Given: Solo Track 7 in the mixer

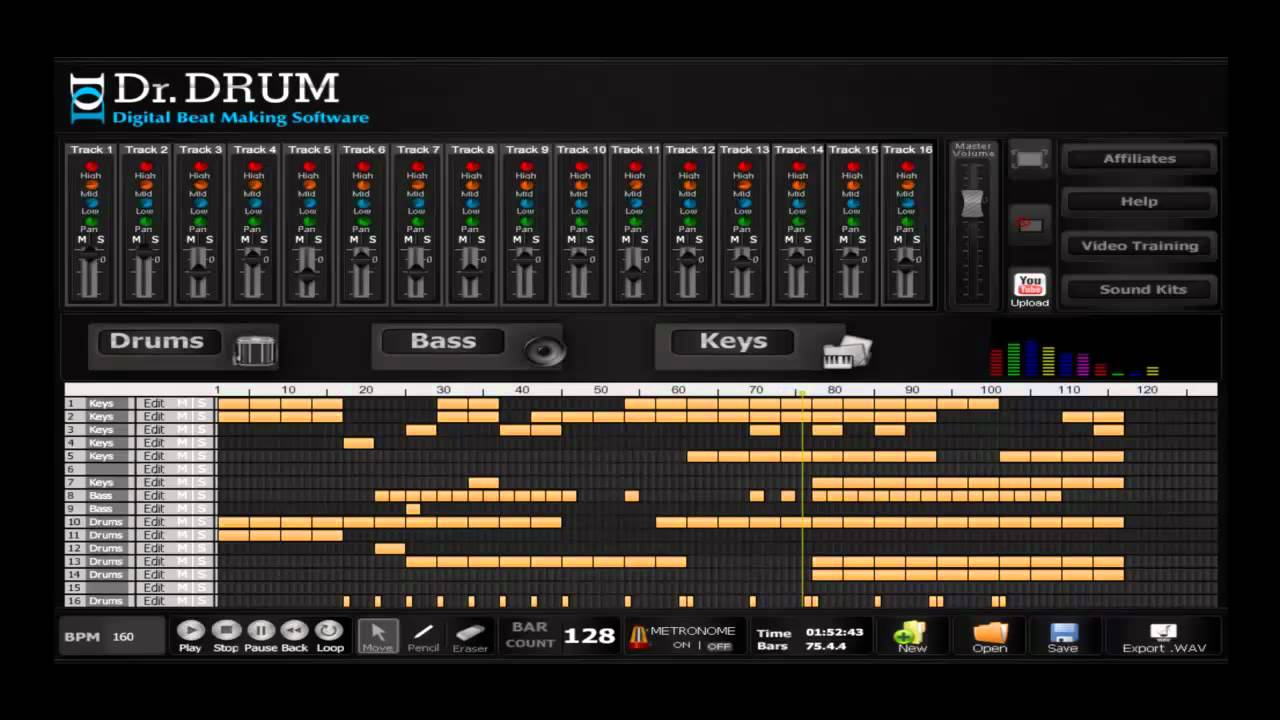Looking at the screenshot, I should (426, 240).
